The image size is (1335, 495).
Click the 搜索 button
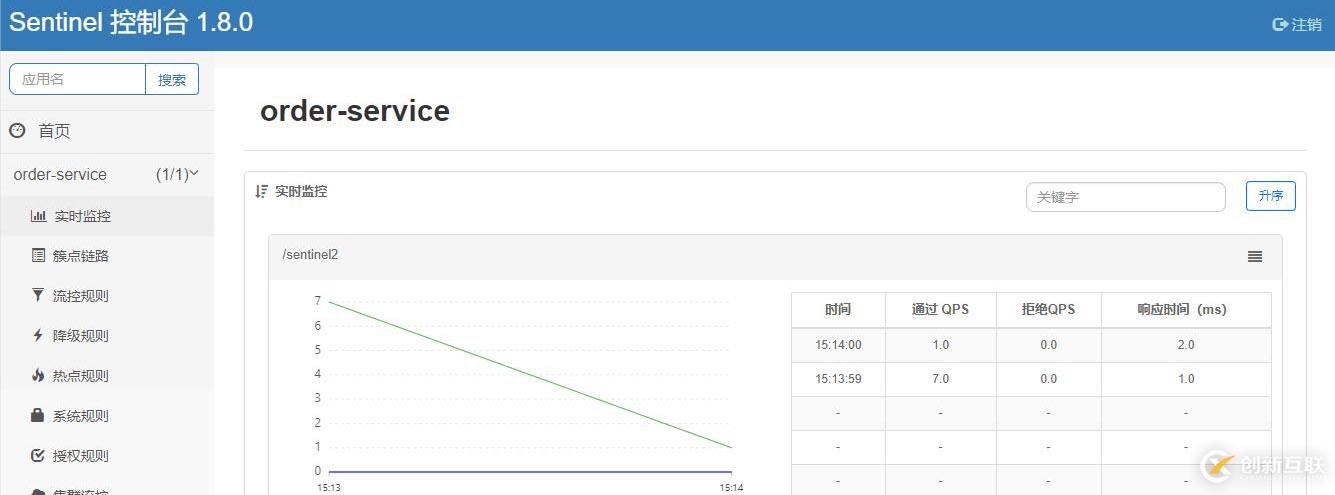[x=172, y=79]
